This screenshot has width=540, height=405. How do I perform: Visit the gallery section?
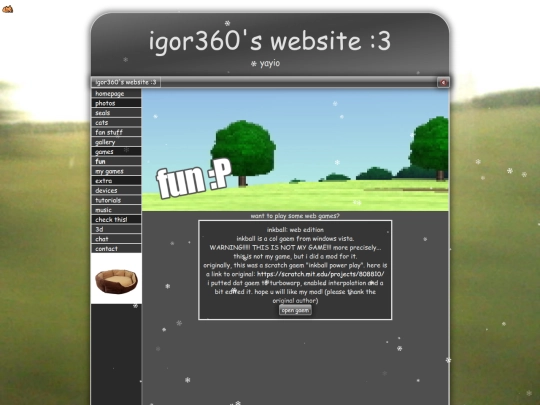pyautogui.click(x=116, y=142)
